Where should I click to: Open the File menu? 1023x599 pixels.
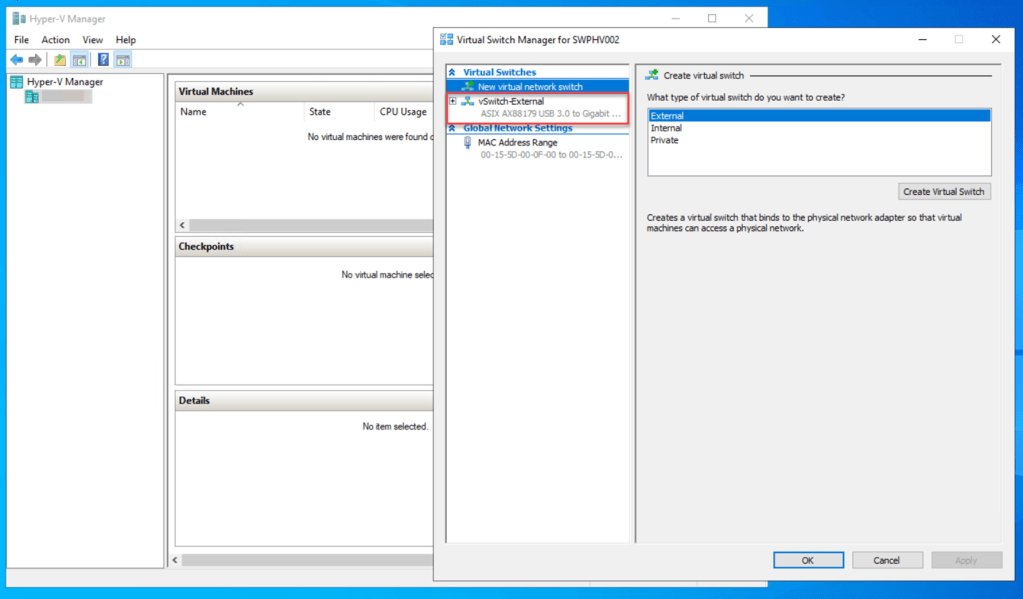coord(22,40)
